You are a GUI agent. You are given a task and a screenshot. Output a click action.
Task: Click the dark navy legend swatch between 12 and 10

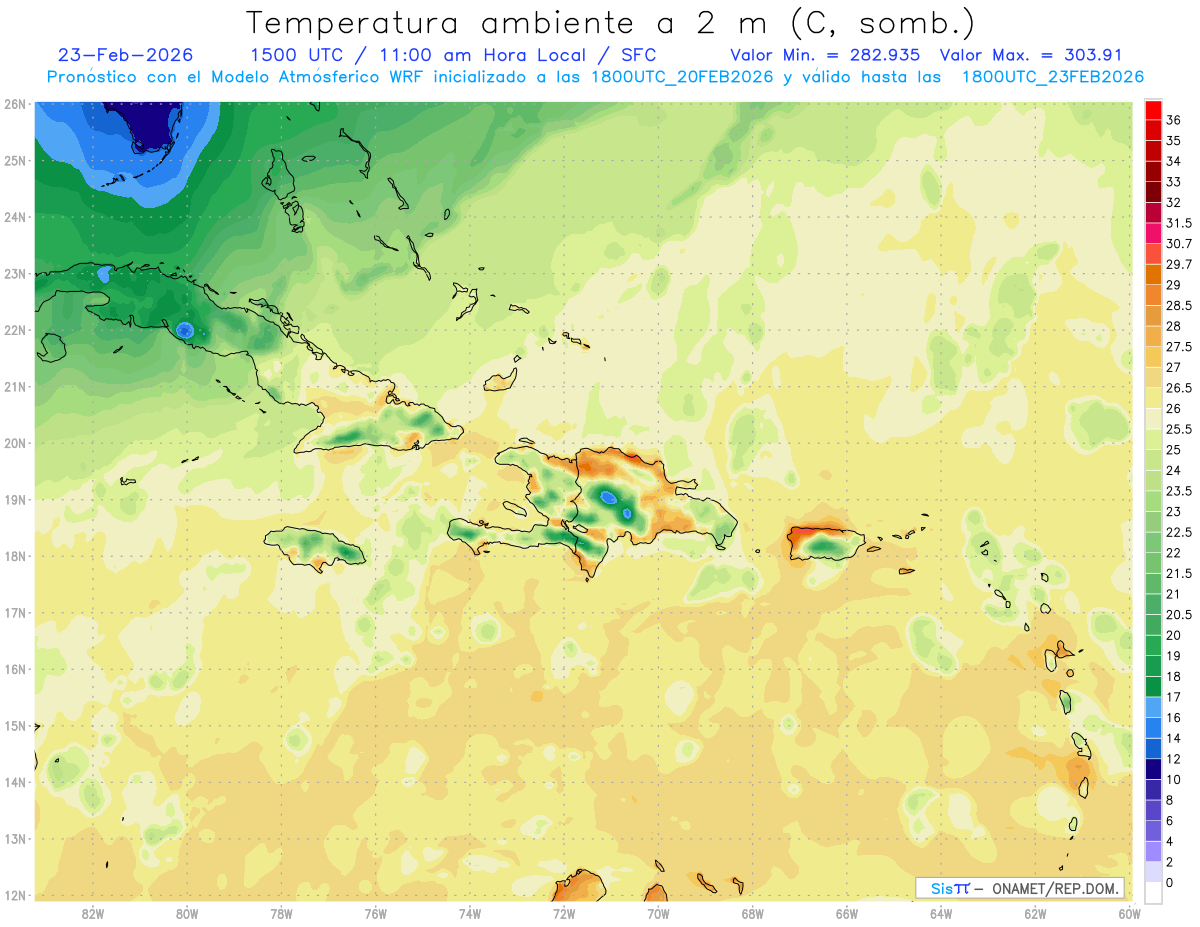click(x=1153, y=770)
